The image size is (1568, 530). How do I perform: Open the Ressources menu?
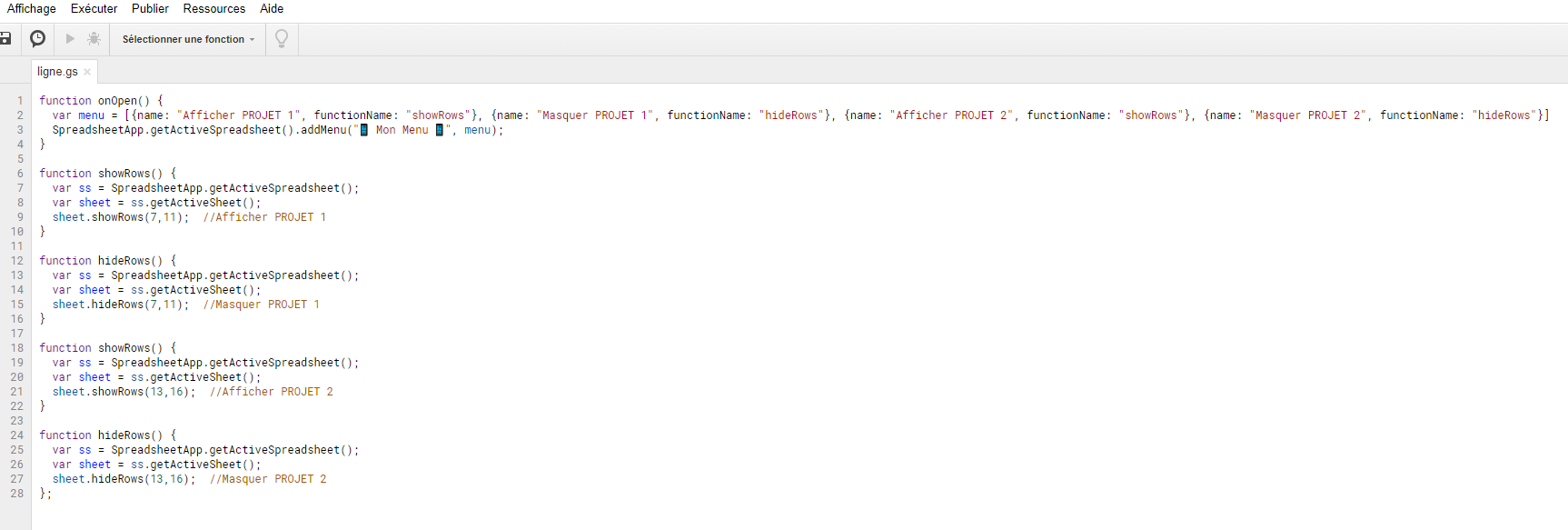(214, 8)
